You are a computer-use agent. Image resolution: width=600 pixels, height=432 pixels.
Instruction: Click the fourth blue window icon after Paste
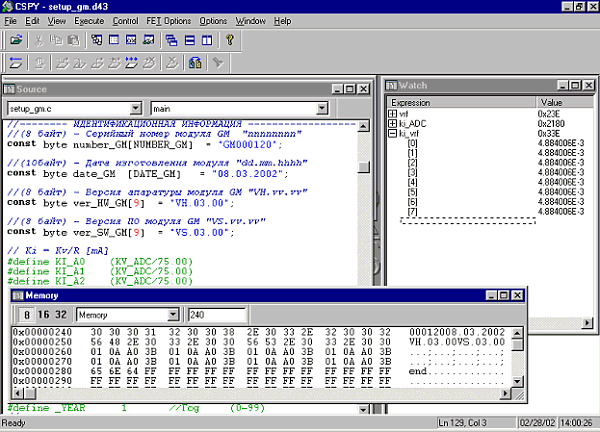148,40
